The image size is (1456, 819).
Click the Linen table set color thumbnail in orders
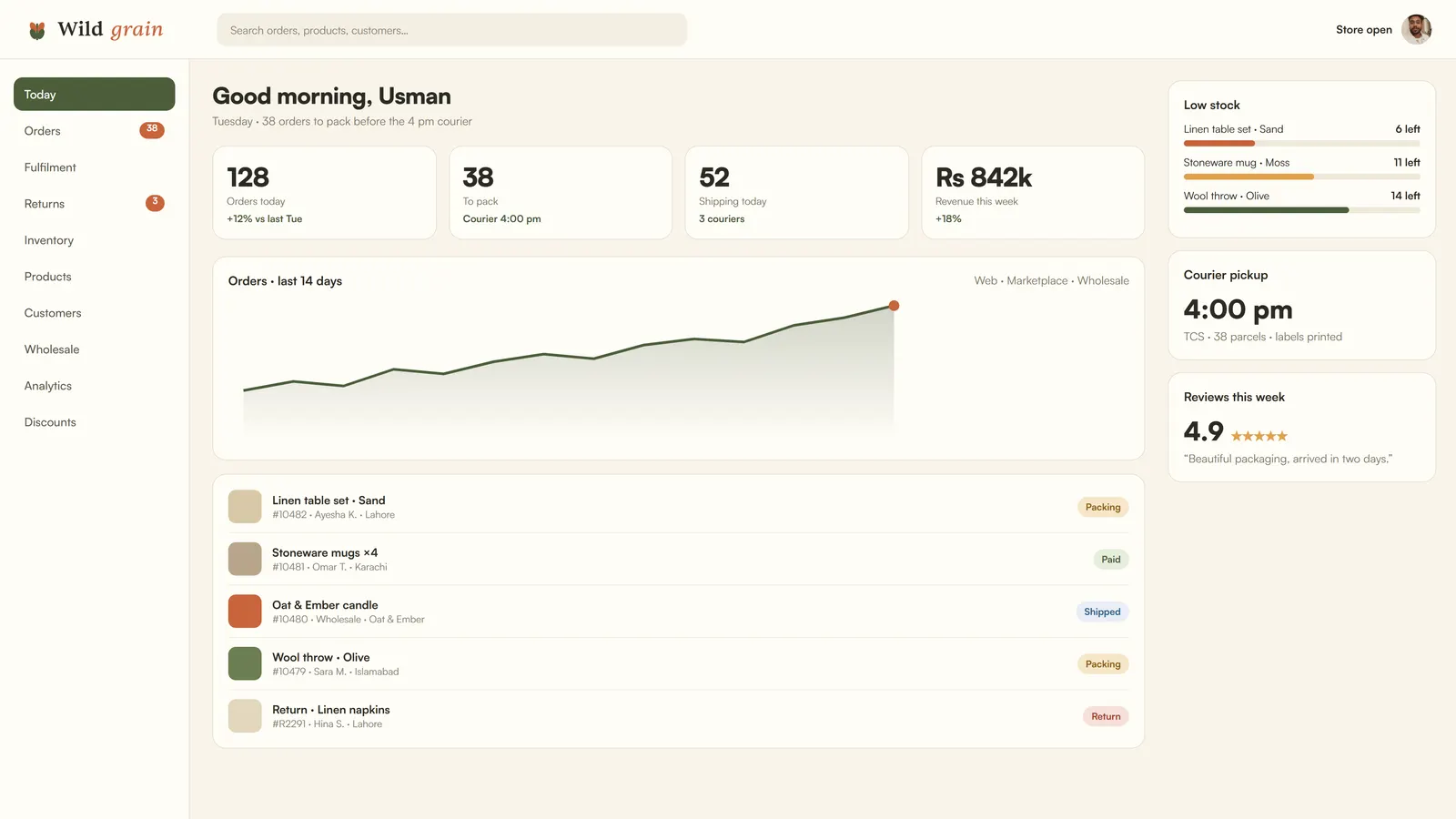(x=245, y=507)
